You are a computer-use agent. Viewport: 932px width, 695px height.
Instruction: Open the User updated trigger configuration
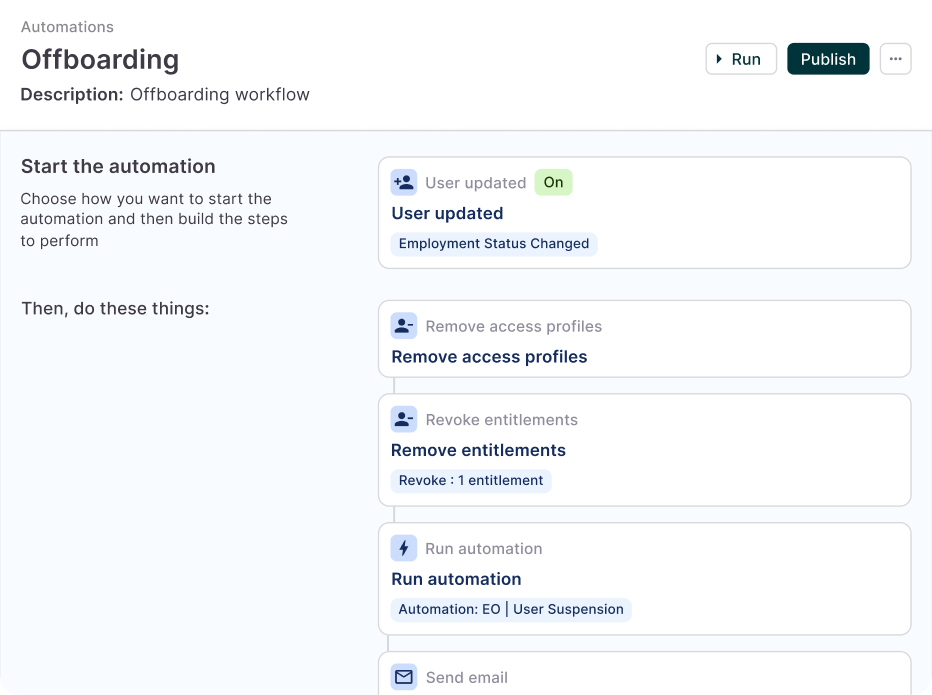[645, 212]
